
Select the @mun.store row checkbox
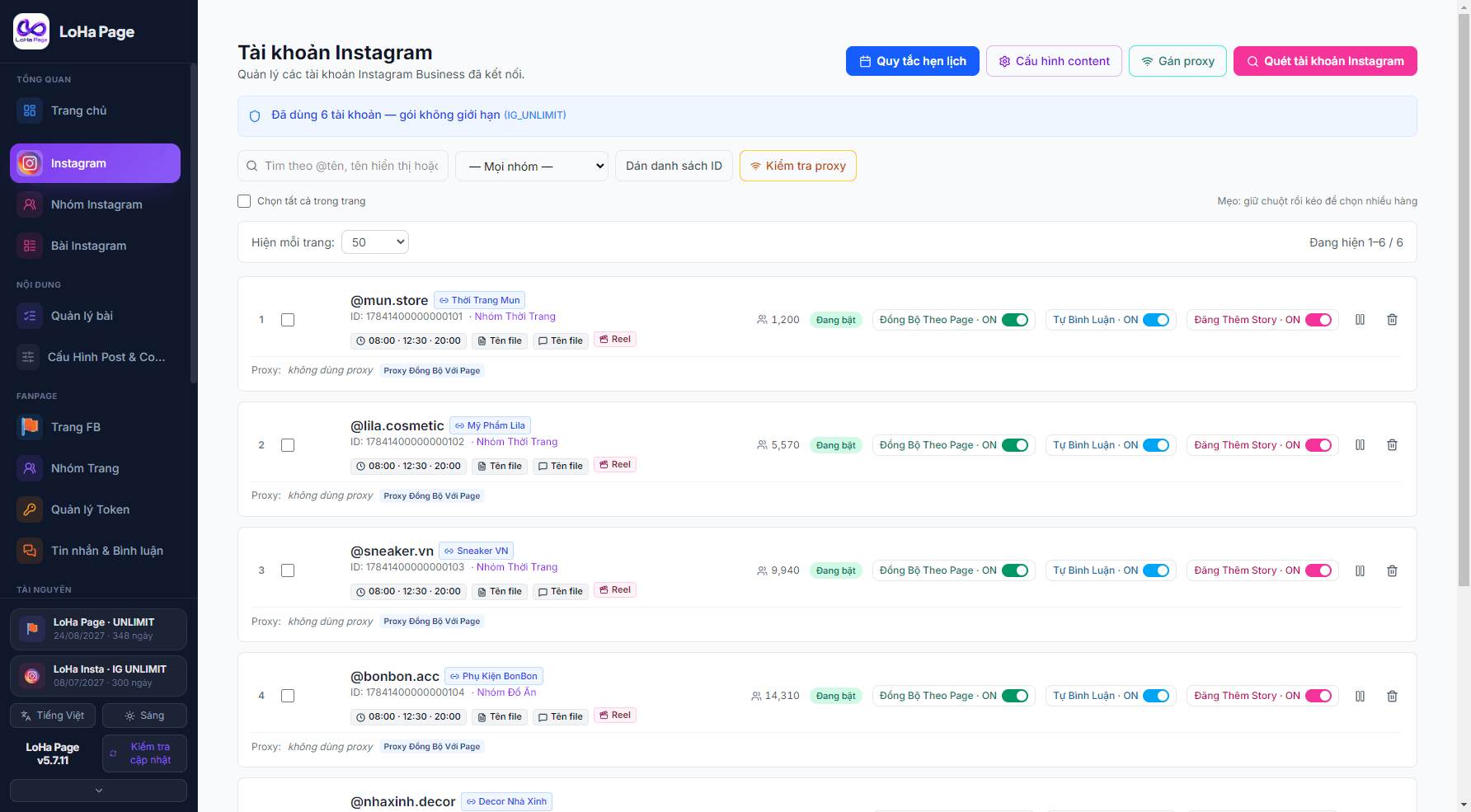[288, 320]
